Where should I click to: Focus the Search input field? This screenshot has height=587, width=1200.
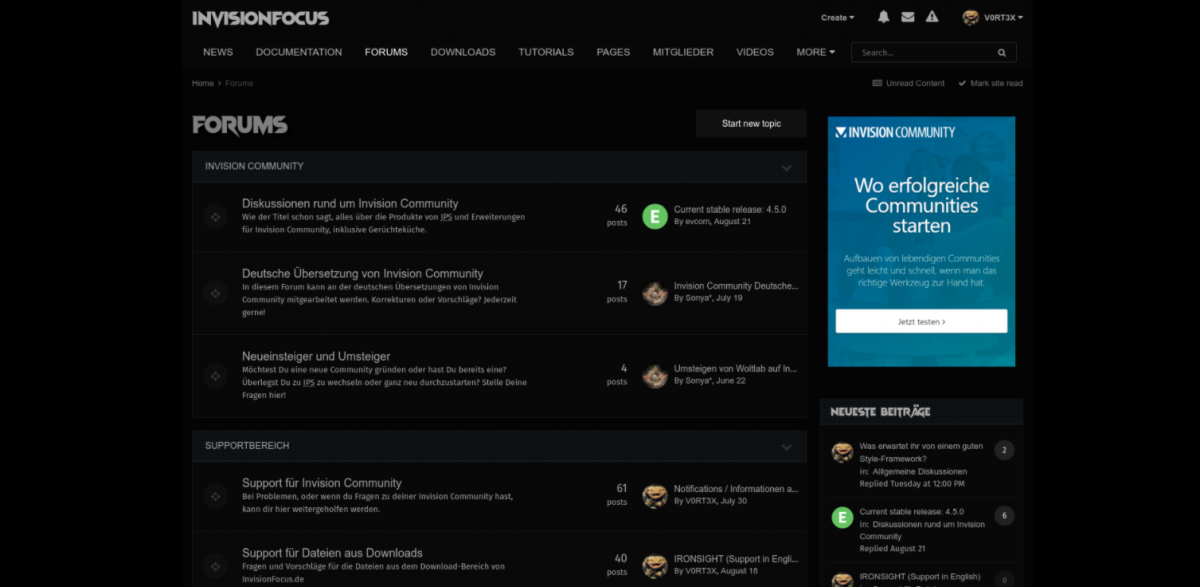[x=920, y=52]
